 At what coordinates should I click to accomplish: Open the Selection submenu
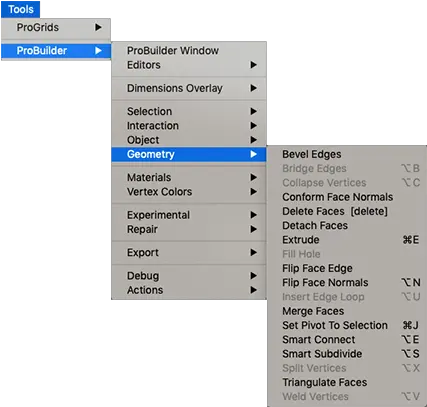pos(189,111)
